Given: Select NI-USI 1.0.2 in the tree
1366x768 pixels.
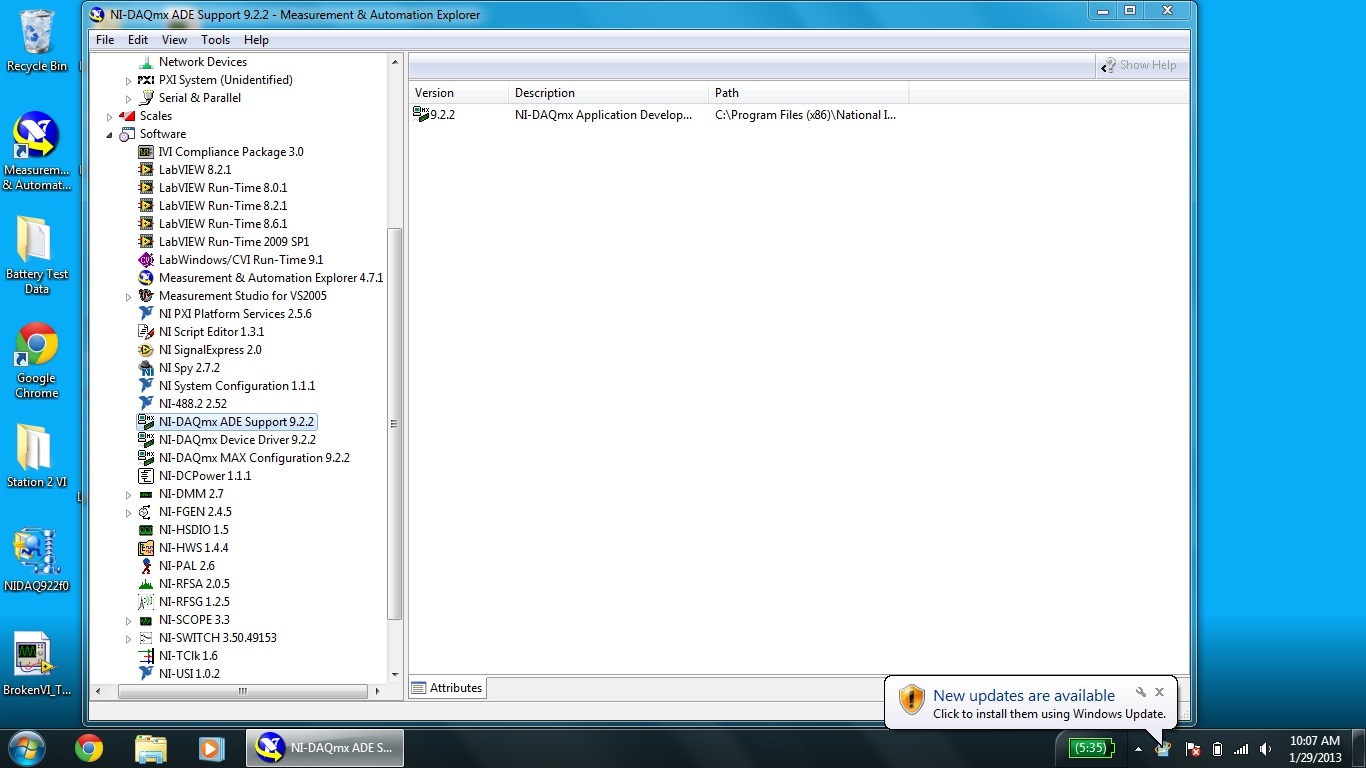Looking at the screenshot, I should pyautogui.click(x=189, y=674).
